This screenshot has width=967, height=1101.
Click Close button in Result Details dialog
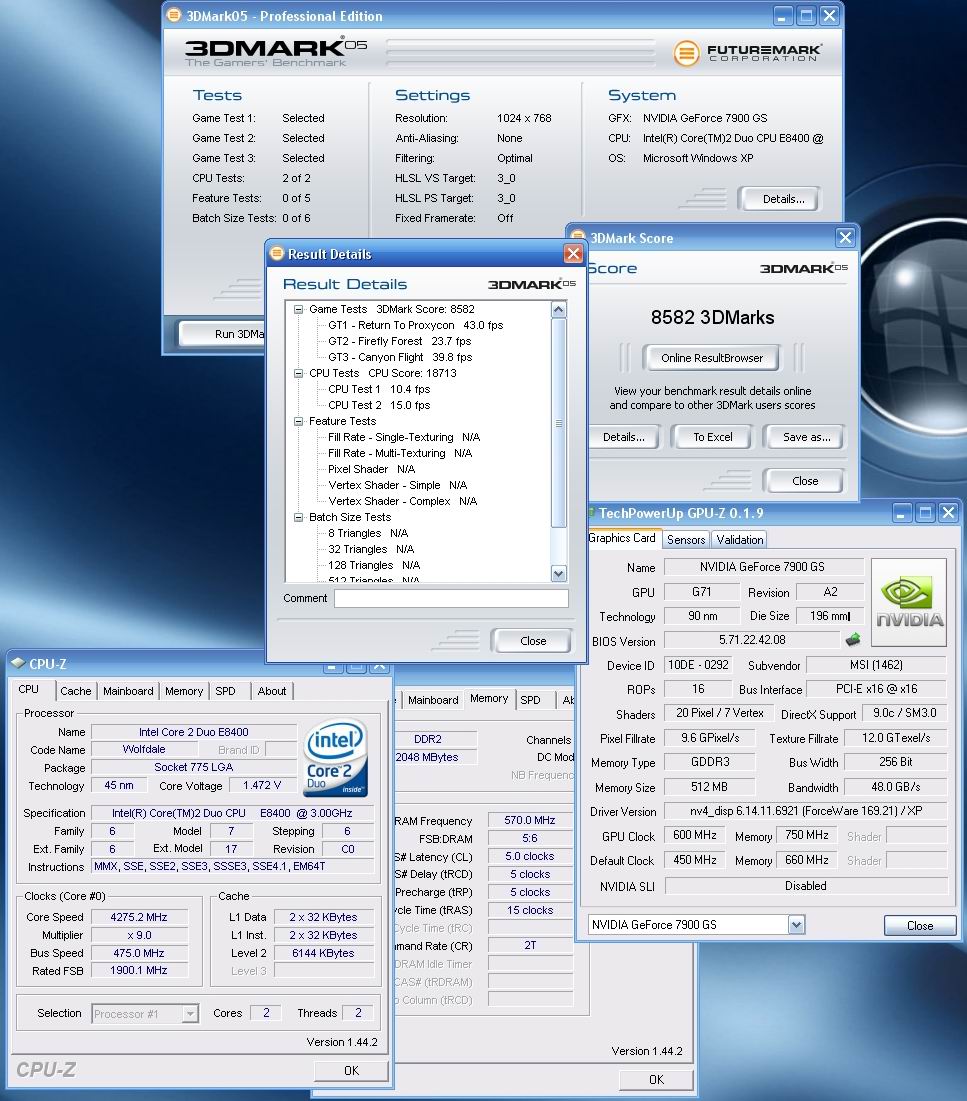[x=533, y=640]
